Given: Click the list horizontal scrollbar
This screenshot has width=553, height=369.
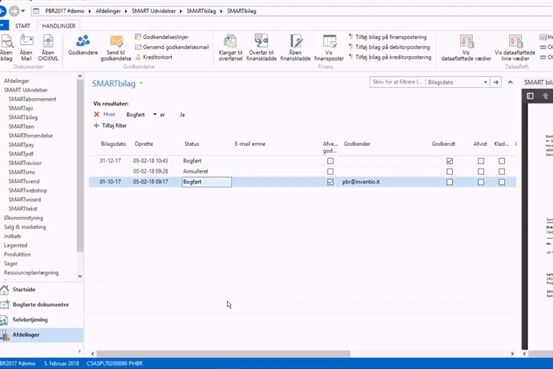Looking at the screenshot, I should 223,353.
